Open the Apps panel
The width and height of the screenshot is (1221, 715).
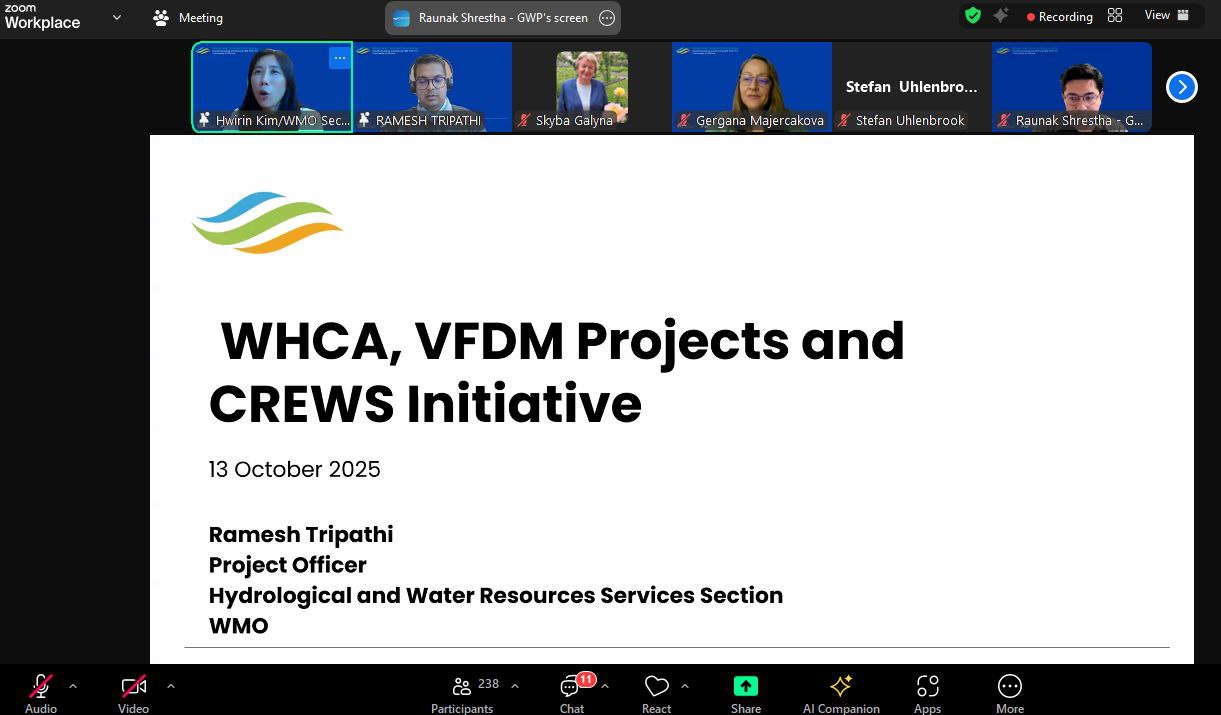click(x=927, y=693)
